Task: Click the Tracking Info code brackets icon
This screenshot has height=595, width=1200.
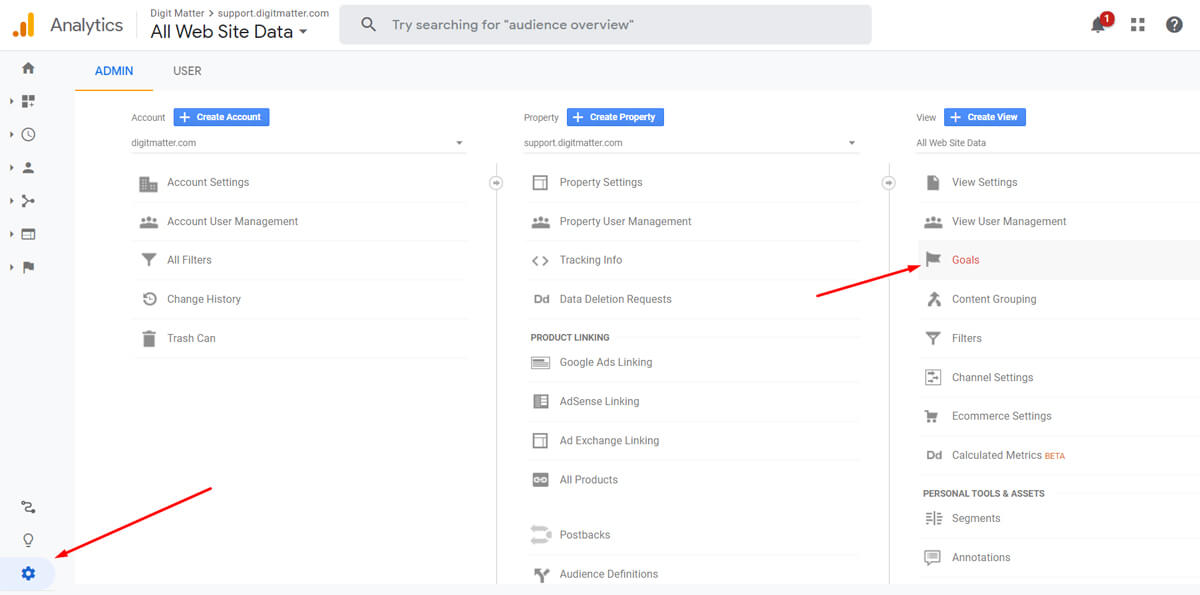Action: point(540,261)
